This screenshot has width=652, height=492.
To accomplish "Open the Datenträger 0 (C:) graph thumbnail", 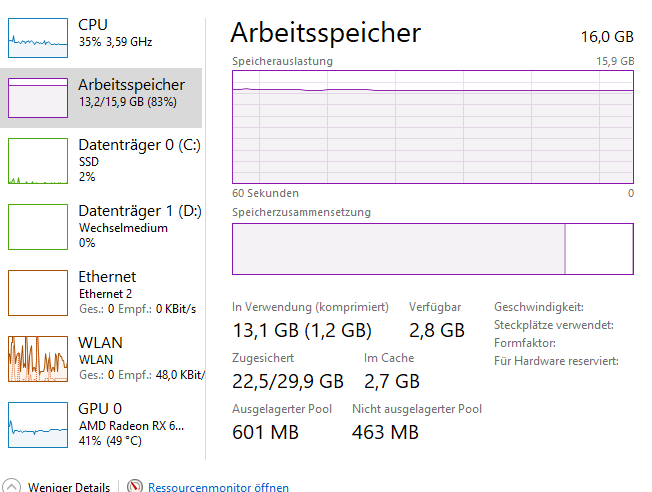I will (38, 161).
